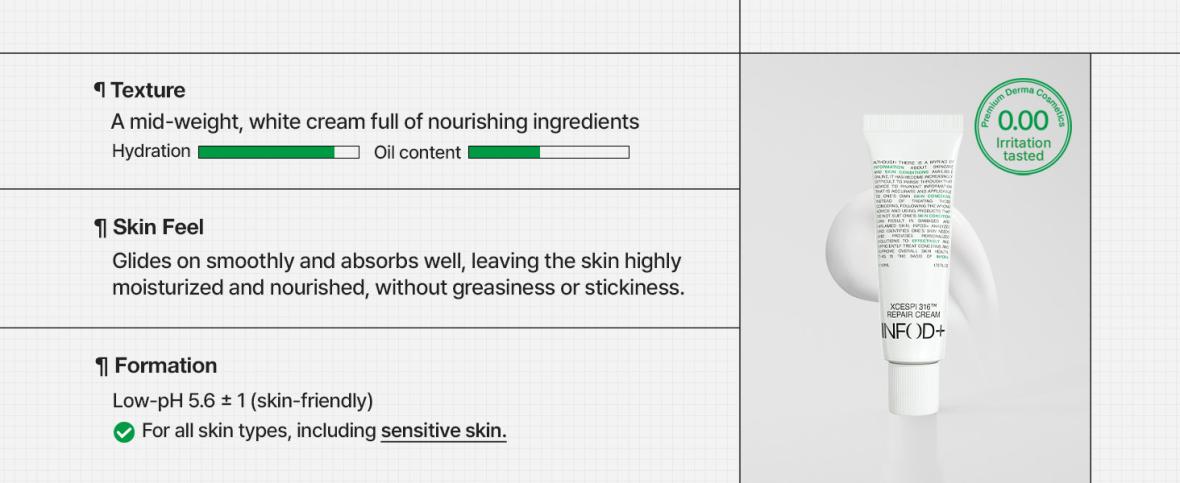Click the white tube cap

click(x=913, y=389)
